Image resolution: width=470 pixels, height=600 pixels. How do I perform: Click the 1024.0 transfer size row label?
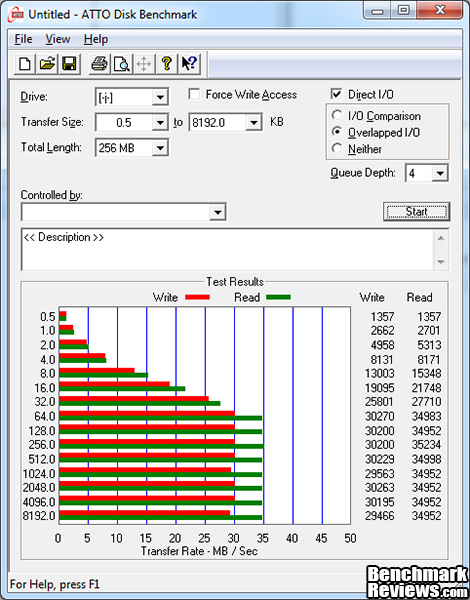click(x=39, y=474)
